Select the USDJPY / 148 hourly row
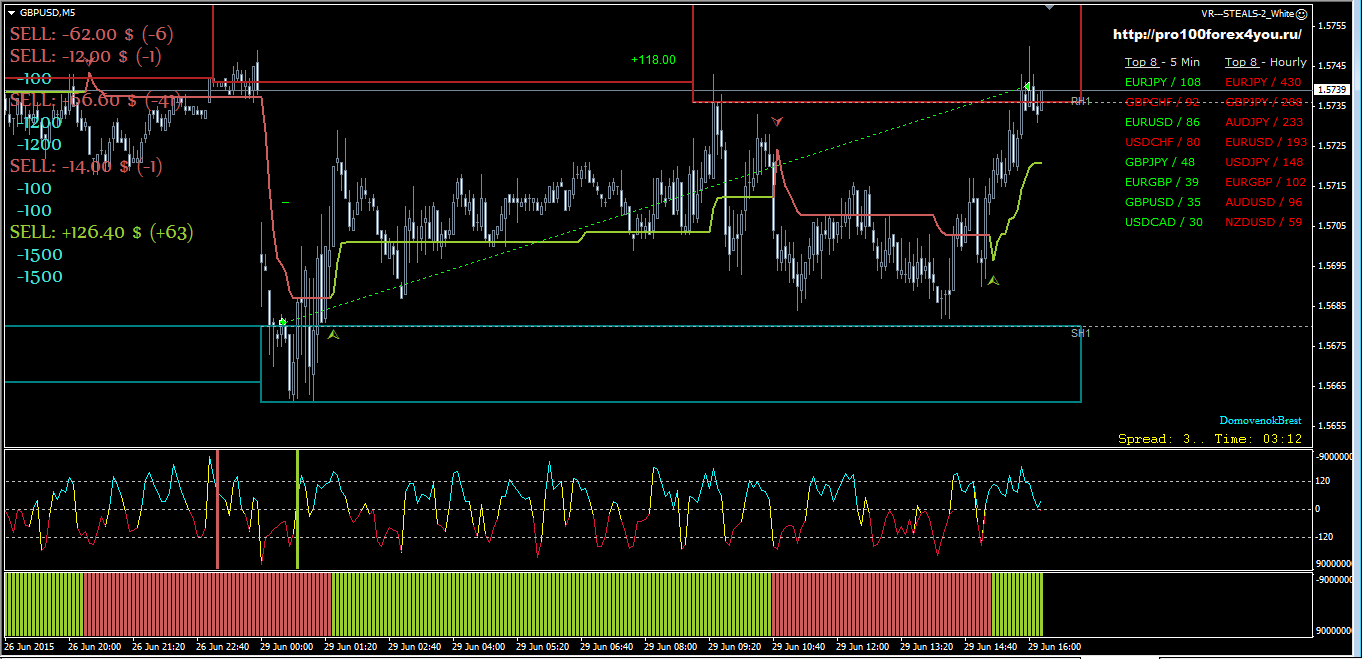The image size is (1362, 659). [1265, 162]
